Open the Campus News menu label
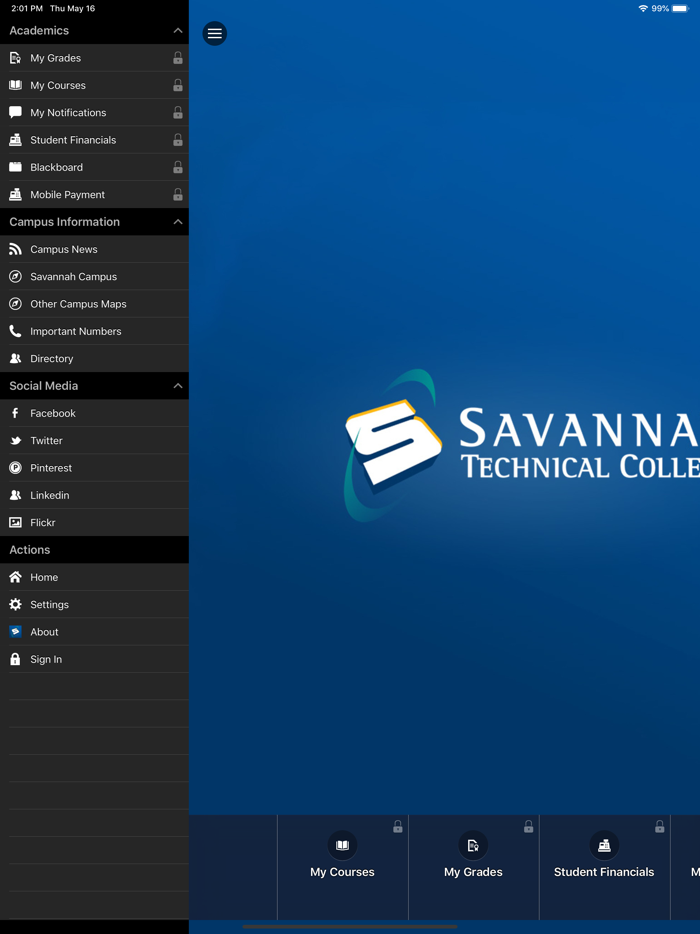 pos(64,250)
